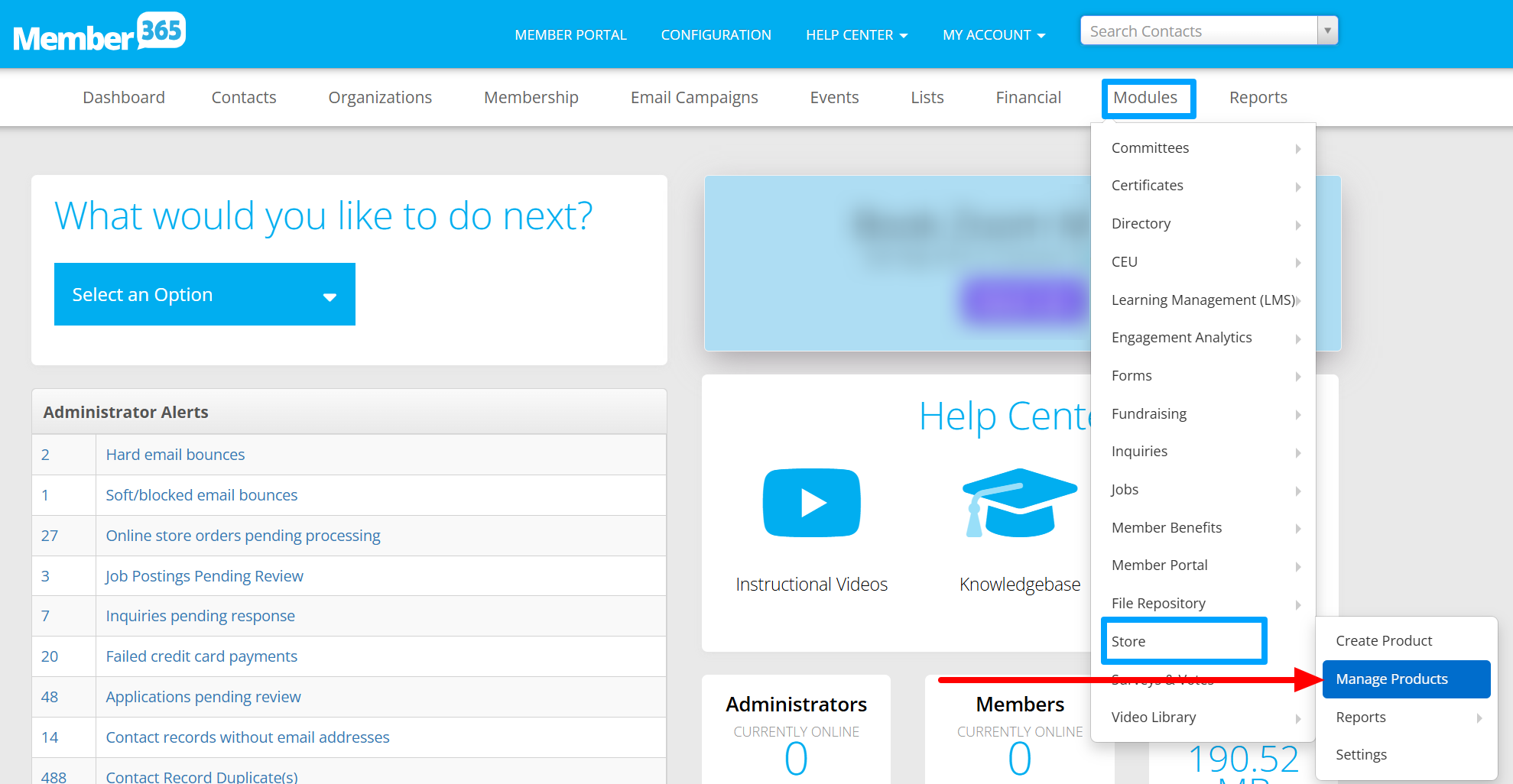Open Hard email bounces alert
1513x784 pixels.
(175, 455)
